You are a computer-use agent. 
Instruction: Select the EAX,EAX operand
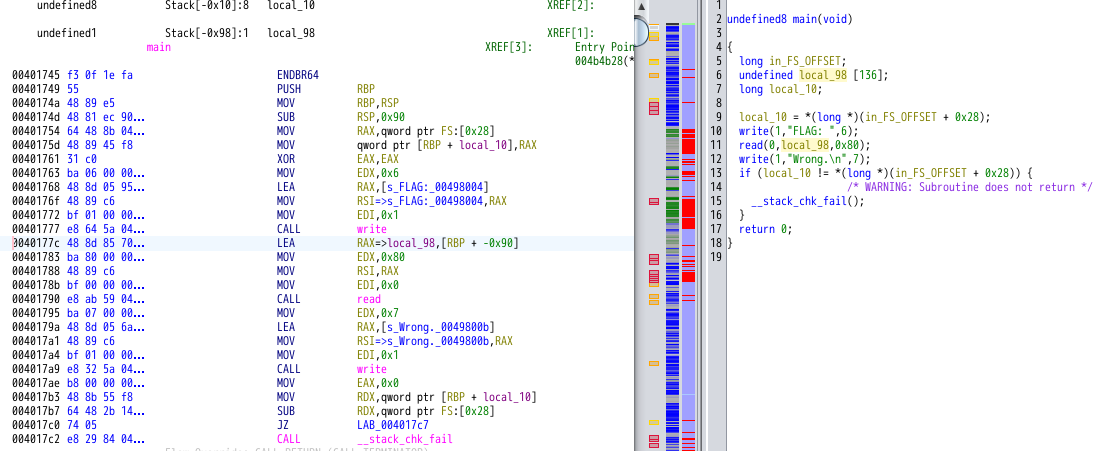click(377, 159)
